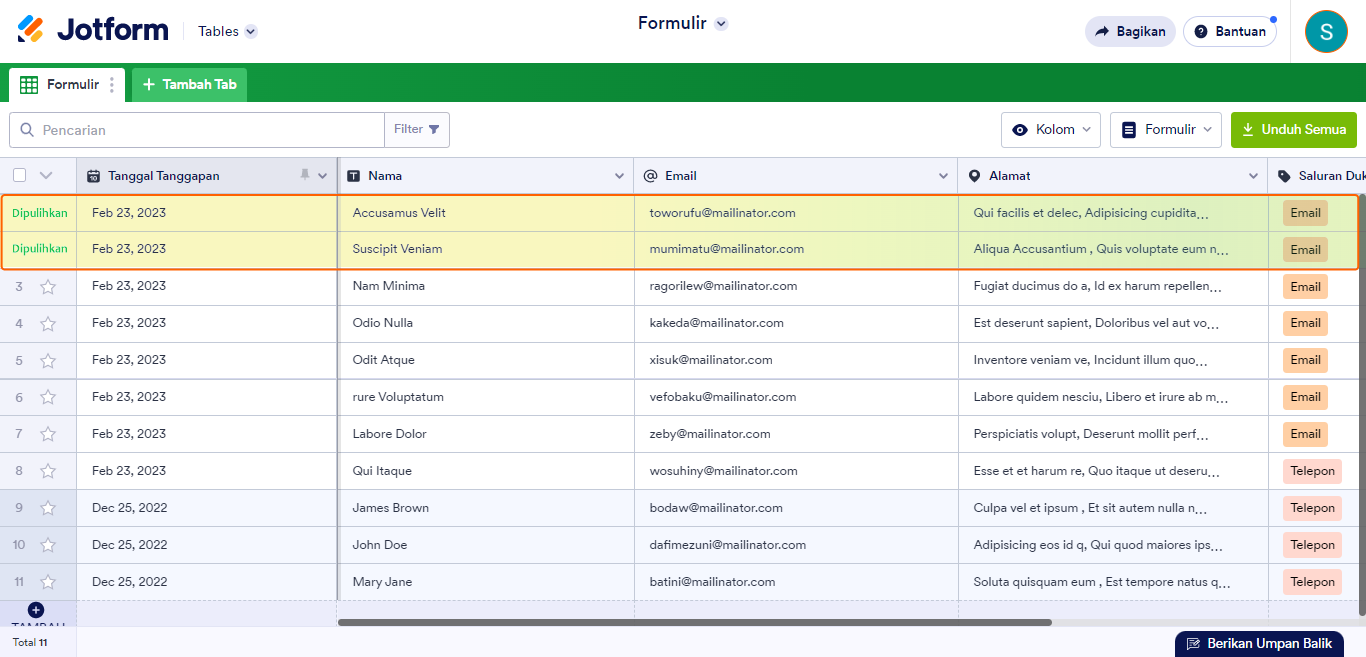Click the Jotform logo
The width and height of the screenshot is (1366, 657).
[93, 30]
